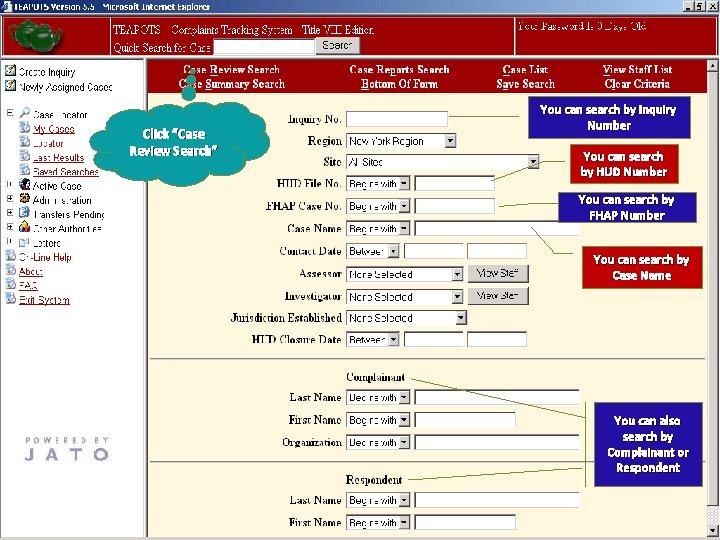Open the Case List
The width and height of the screenshot is (720, 540).
tap(525, 69)
